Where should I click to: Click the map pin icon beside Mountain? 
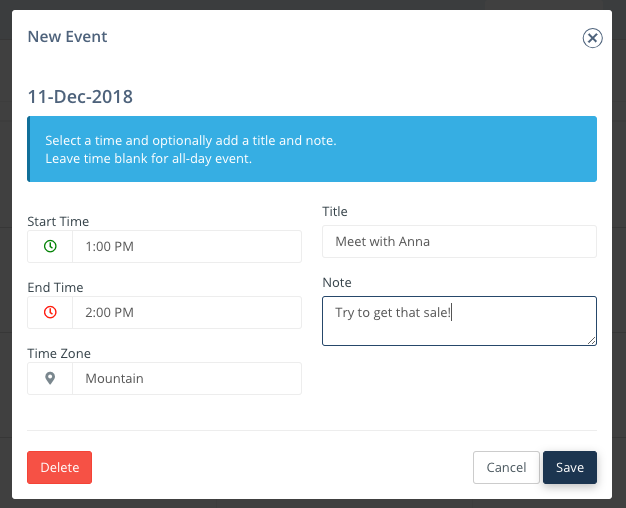[x=50, y=378]
